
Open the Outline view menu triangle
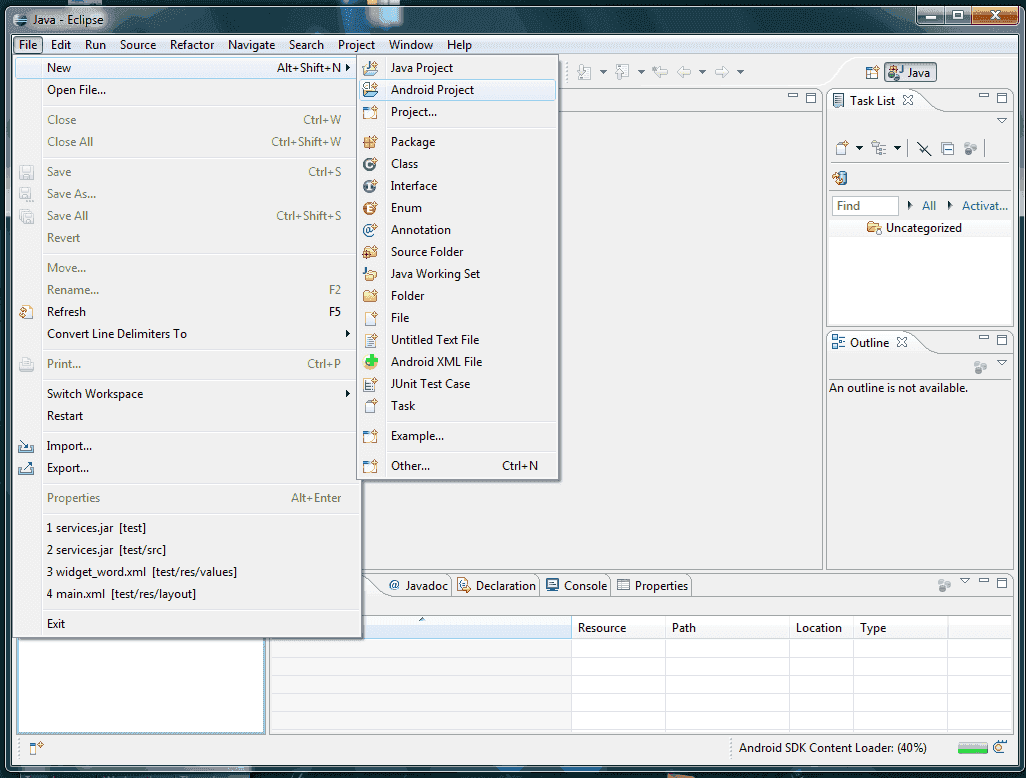pos(1002,362)
